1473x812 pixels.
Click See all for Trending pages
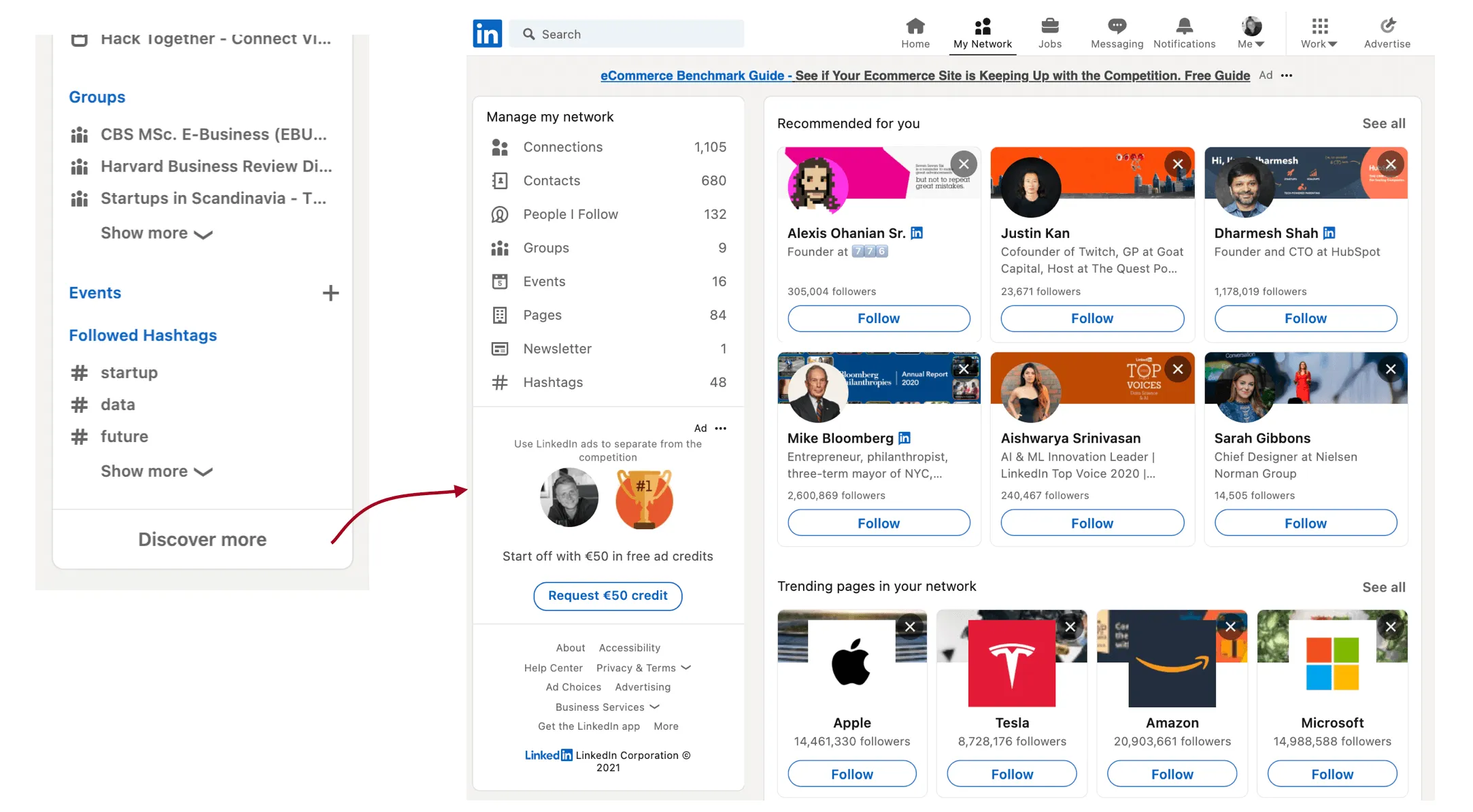click(1383, 588)
